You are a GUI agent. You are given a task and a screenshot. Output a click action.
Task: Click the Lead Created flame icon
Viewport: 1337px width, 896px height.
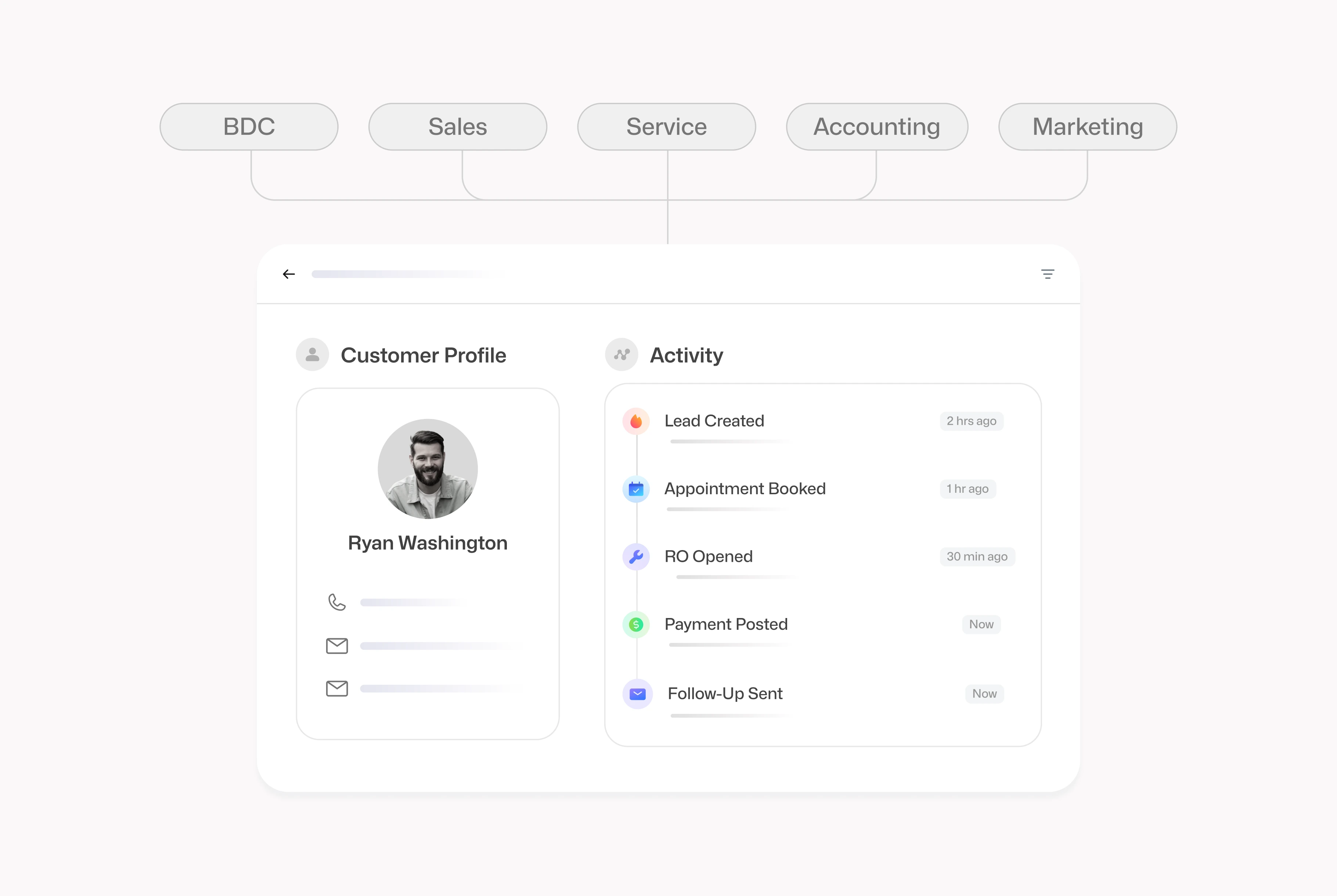636,422
